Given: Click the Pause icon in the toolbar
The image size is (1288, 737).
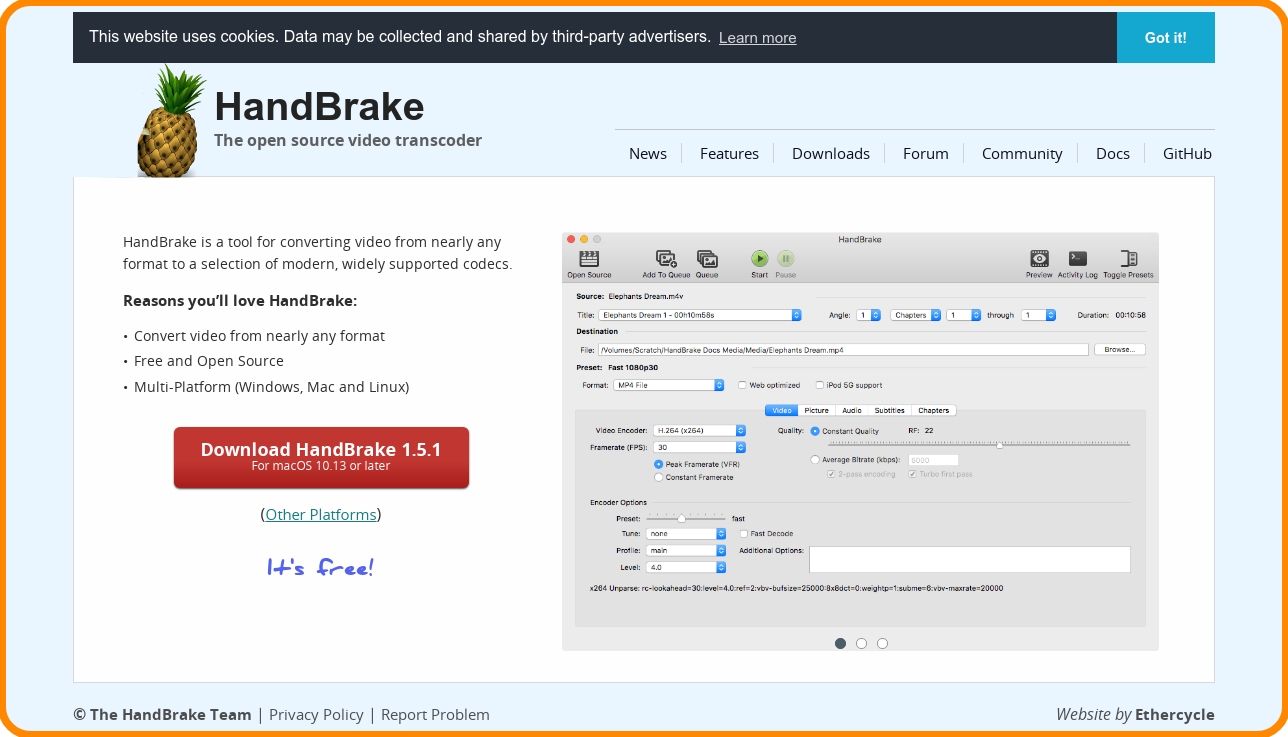Looking at the screenshot, I should pos(786,258).
